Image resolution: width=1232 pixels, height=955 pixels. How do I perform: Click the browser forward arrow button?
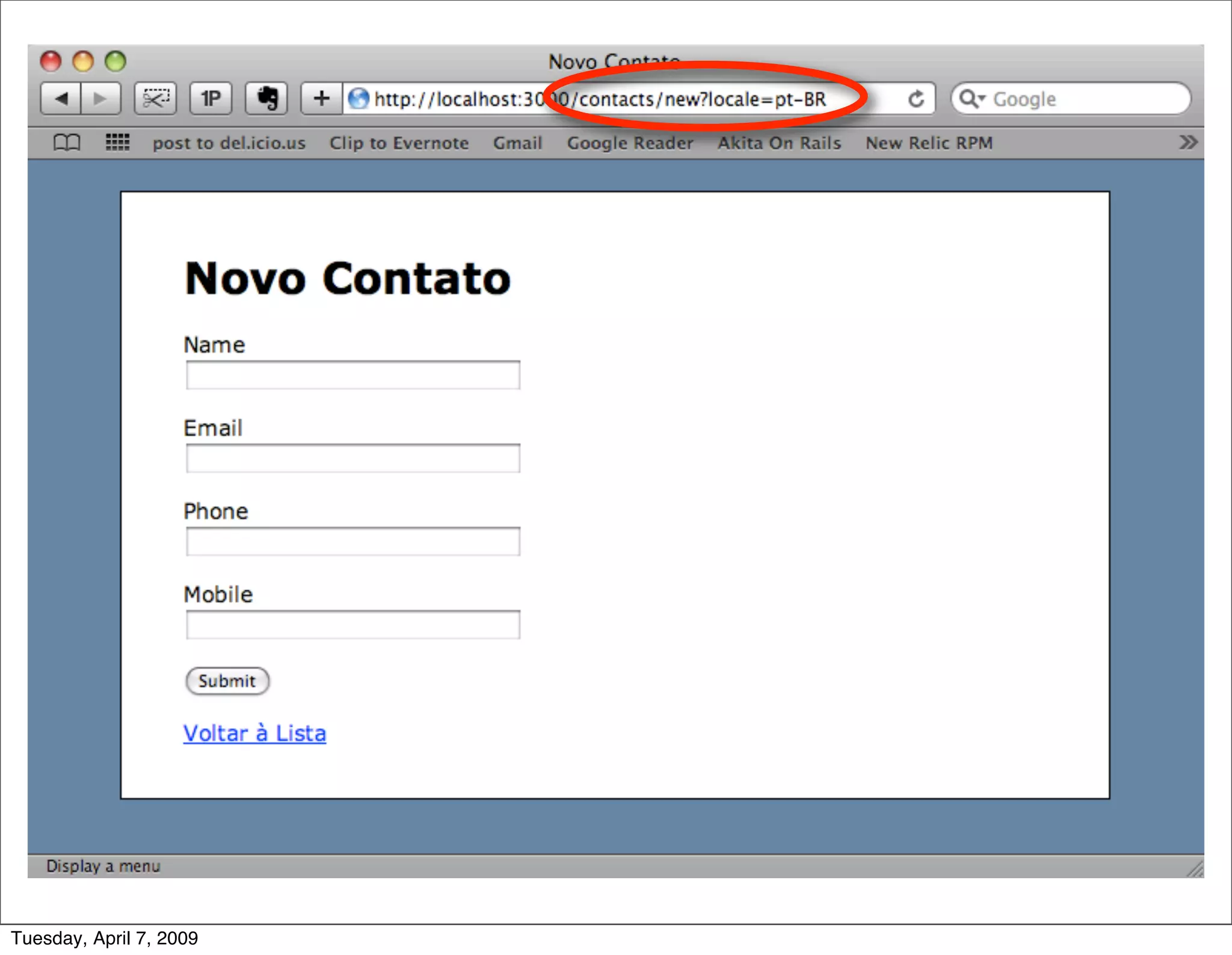point(100,98)
